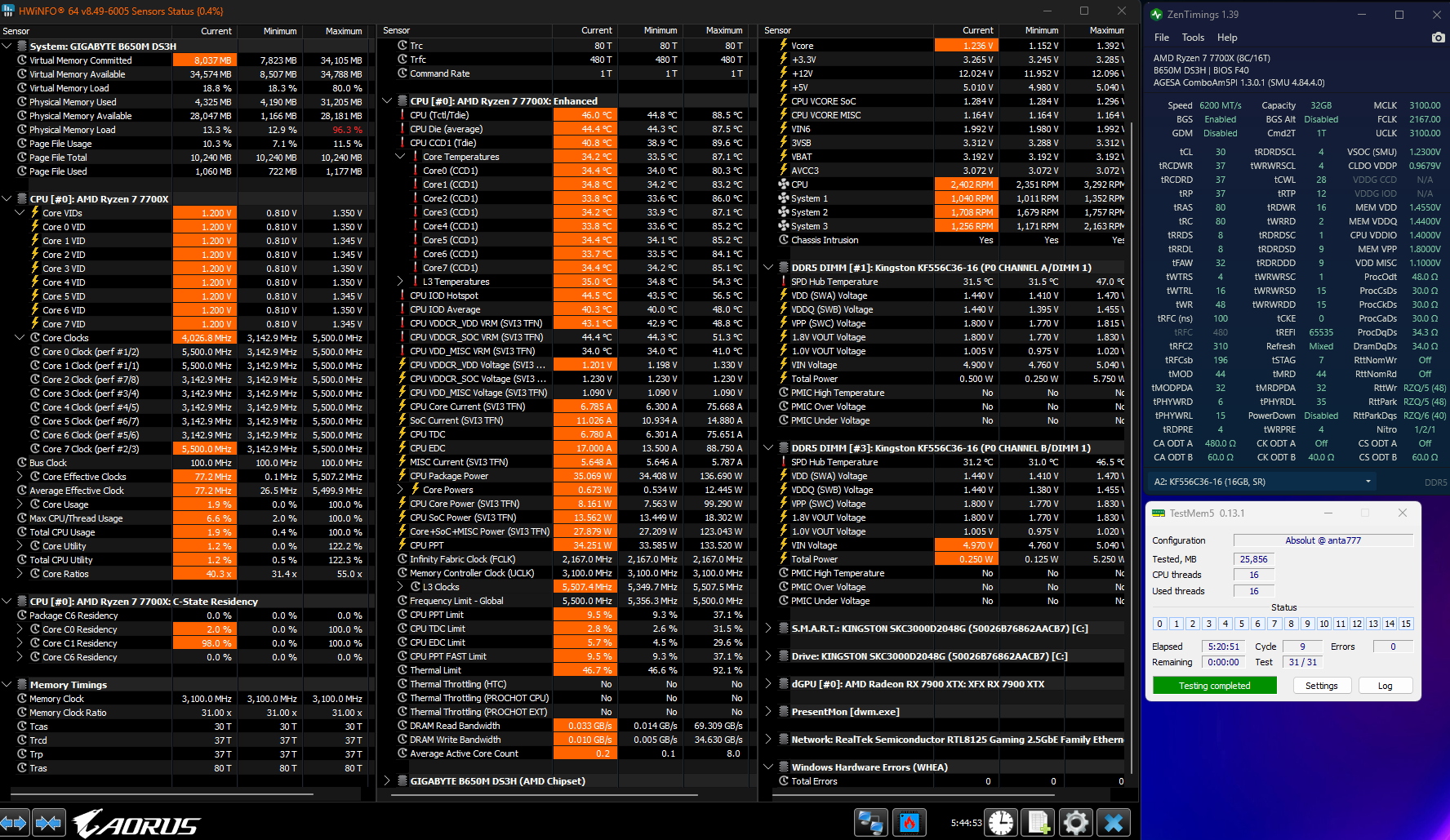Click the HWiNFO vertical scrollbar
This screenshot has height=840, width=1450.
[1132, 448]
